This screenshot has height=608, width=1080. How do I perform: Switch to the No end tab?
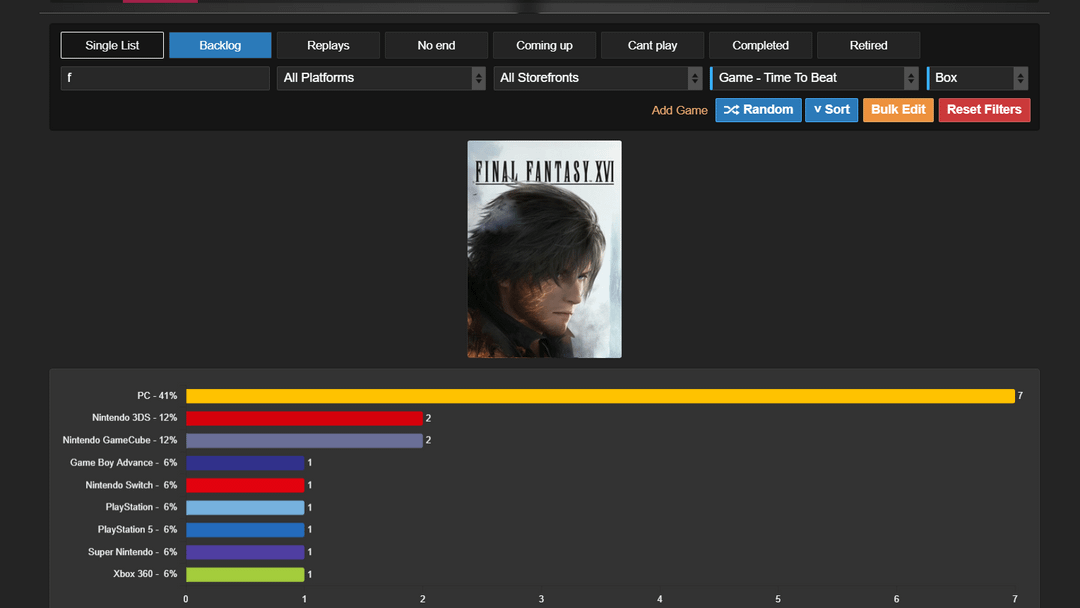[436, 45]
